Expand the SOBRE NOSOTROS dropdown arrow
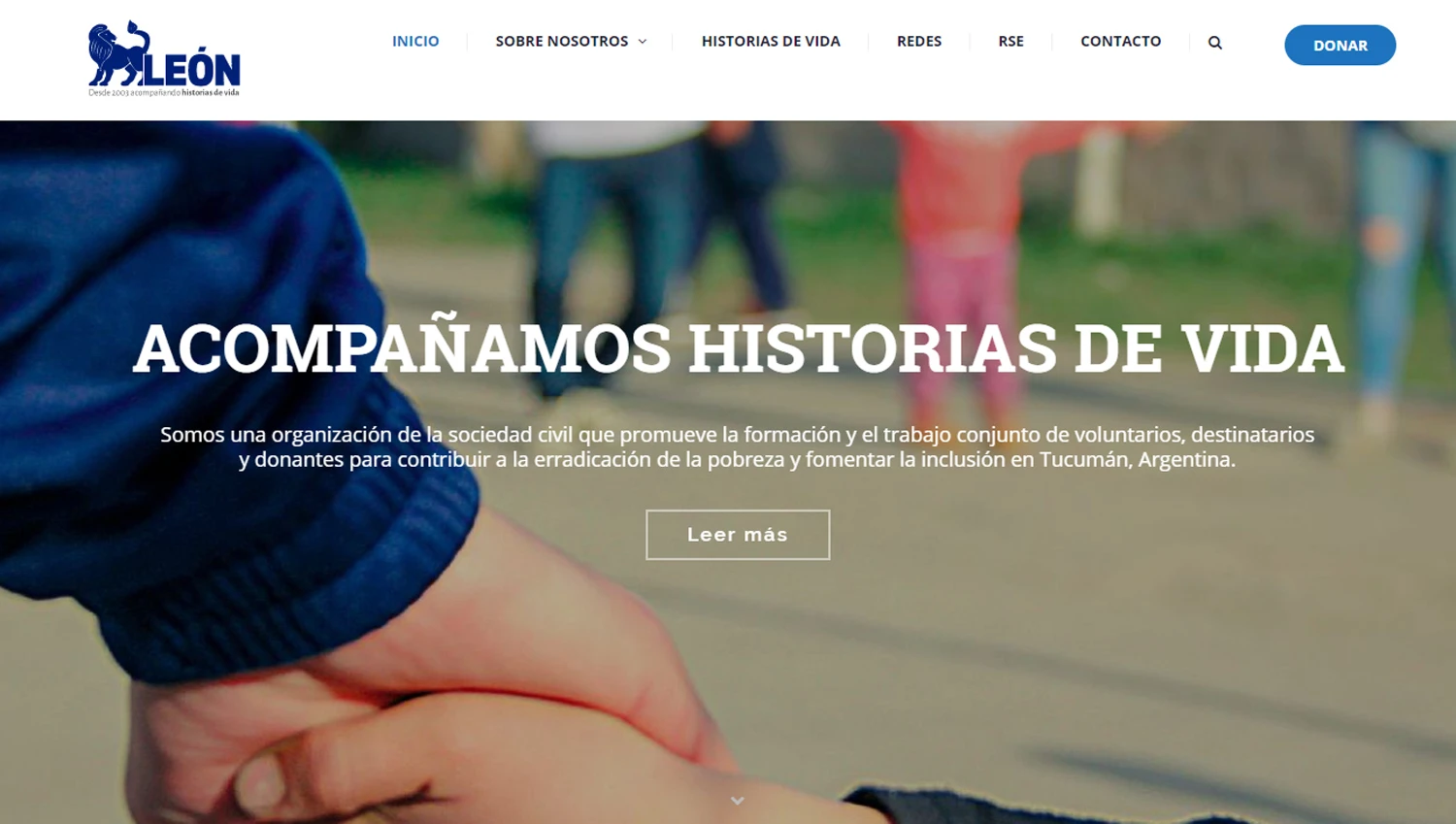The width and height of the screenshot is (1456, 824). pos(643,42)
